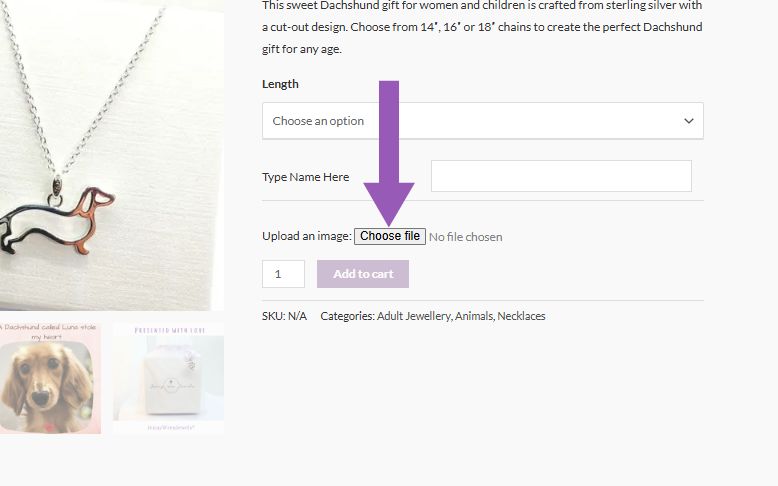Open the Necklaces category link
778x486 pixels.
pos(521,316)
